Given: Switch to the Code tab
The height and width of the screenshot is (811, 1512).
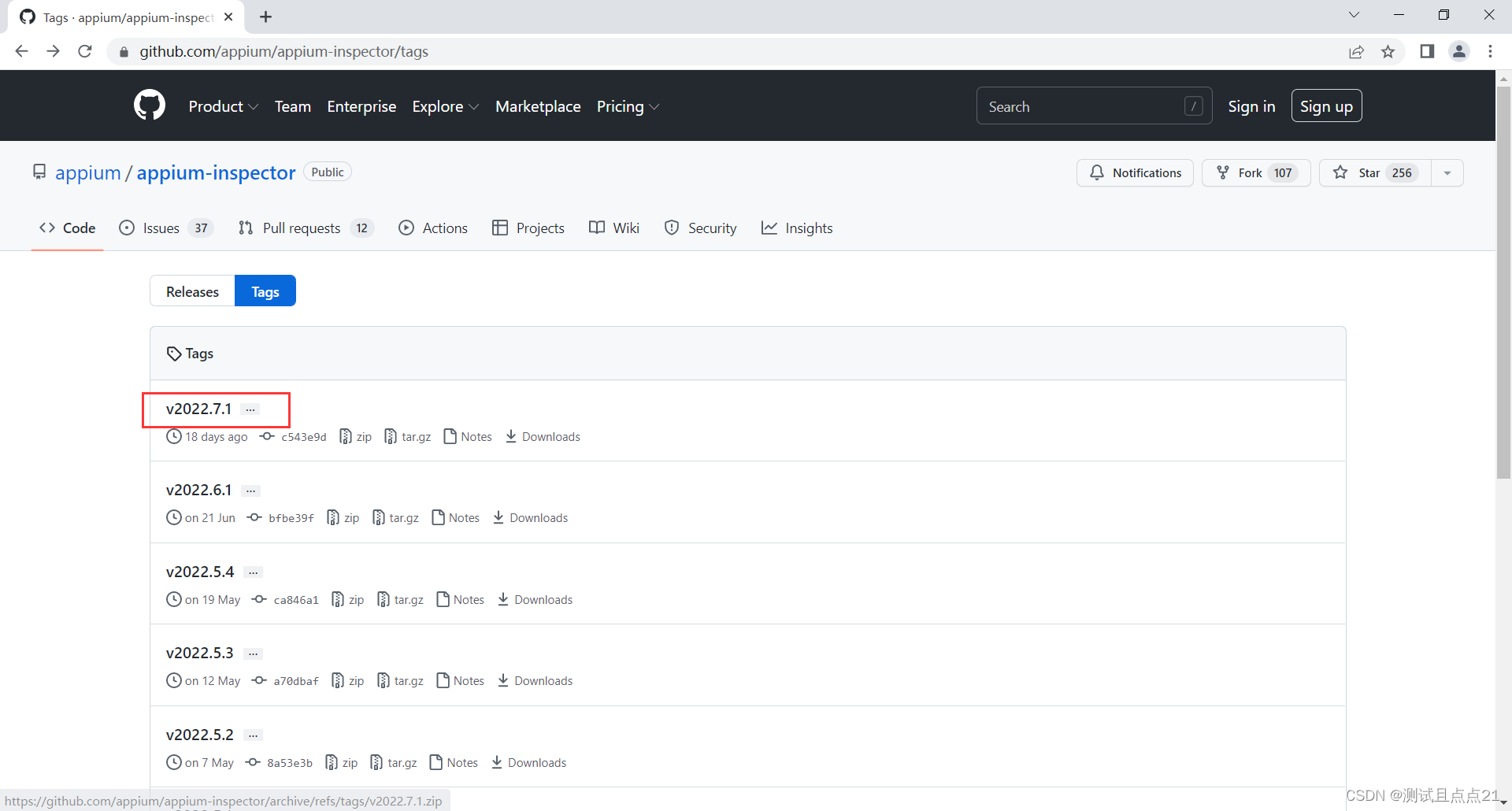Looking at the screenshot, I should pos(68,228).
